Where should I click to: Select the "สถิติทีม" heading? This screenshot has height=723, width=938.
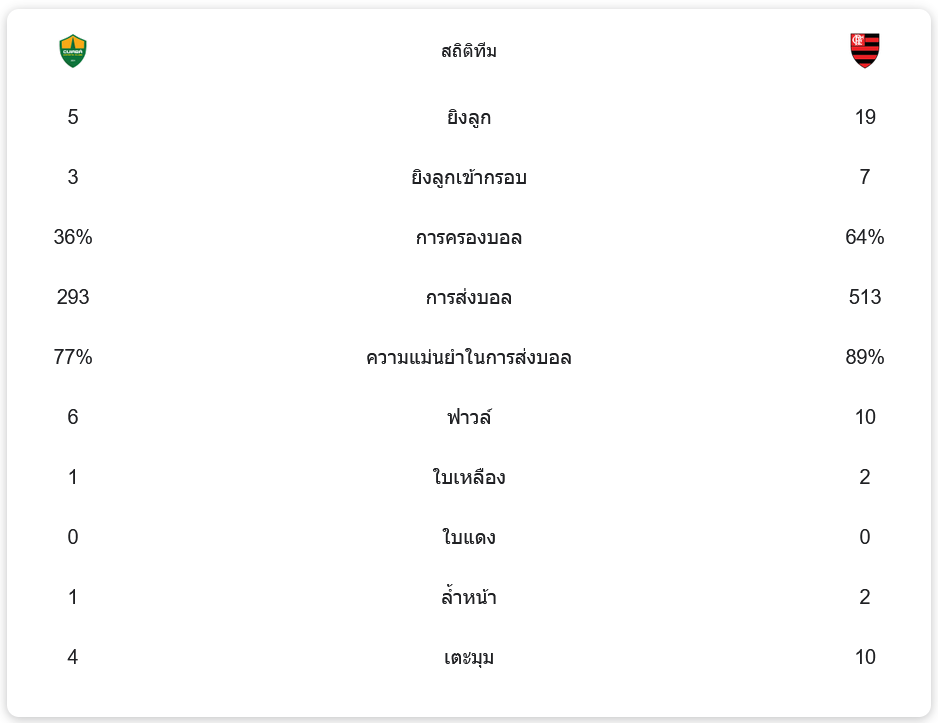point(469,51)
